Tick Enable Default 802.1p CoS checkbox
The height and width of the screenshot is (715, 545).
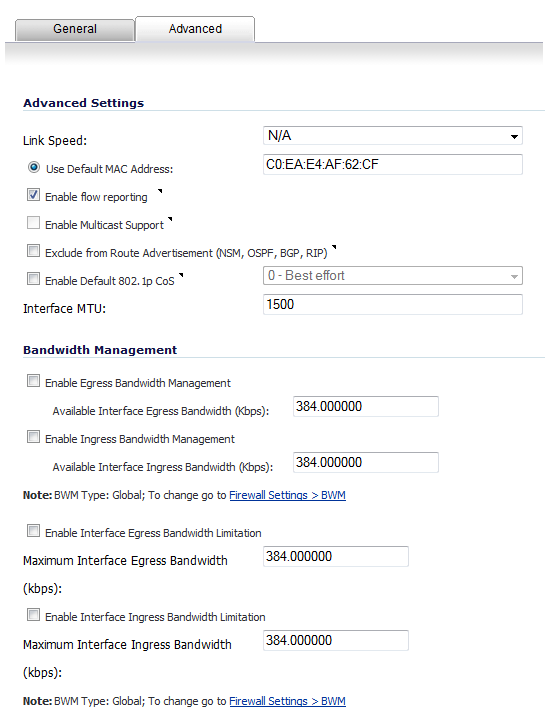(x=33, y=279)
